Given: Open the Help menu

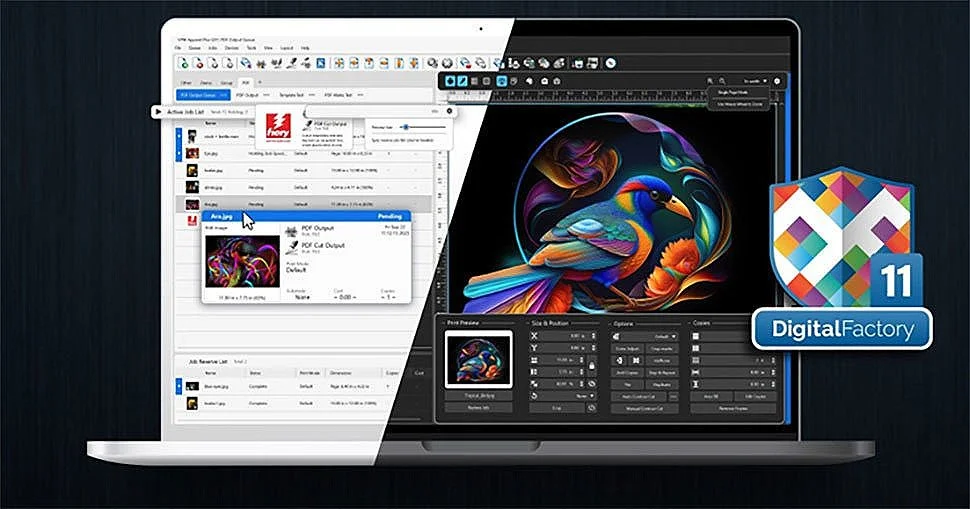Looking at the screenshot, I should [x=305, y=48].
